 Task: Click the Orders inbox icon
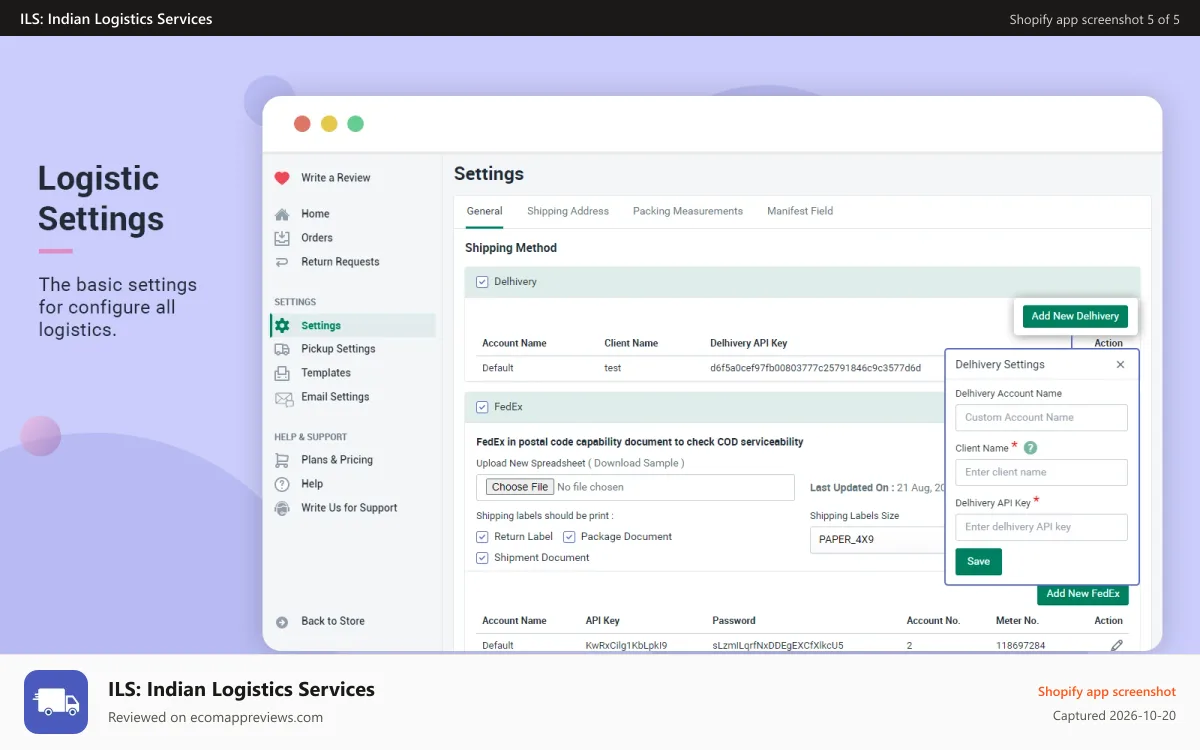pos(282,238)
